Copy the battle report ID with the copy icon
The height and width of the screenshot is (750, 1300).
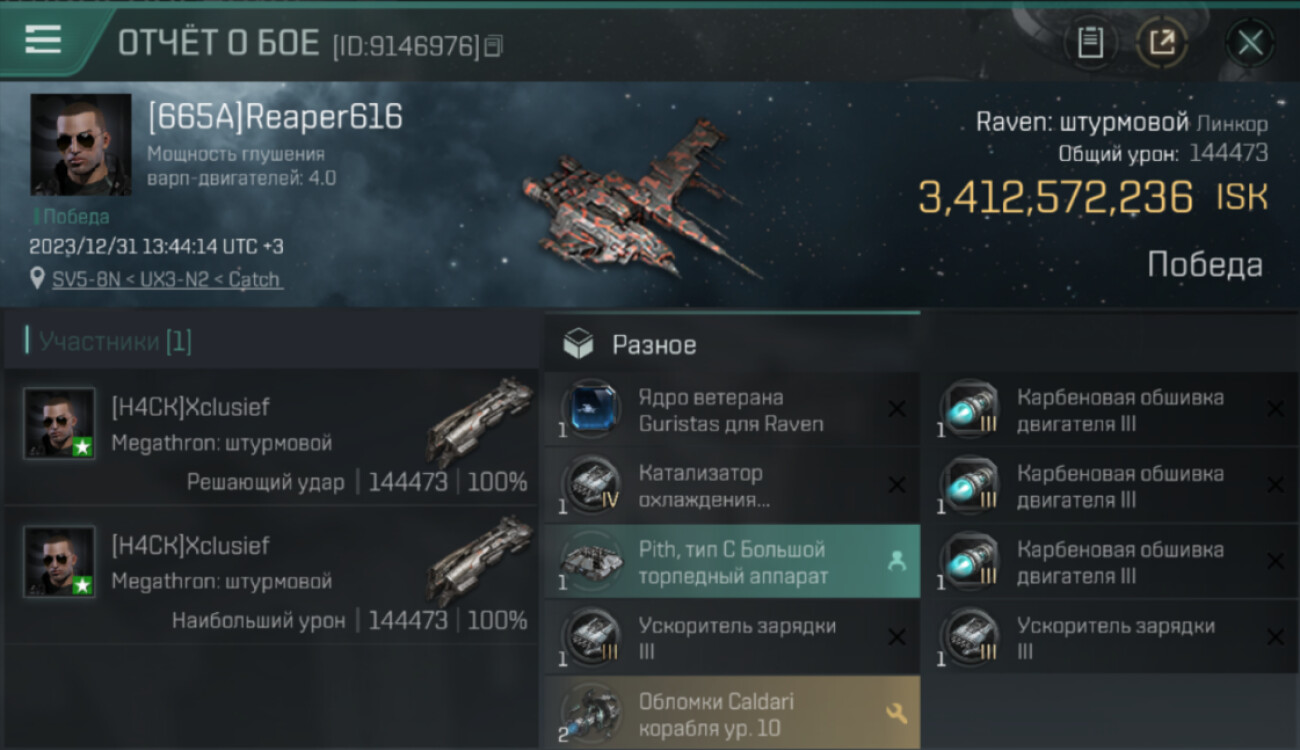pyautogui.click(x=493, y=46)
